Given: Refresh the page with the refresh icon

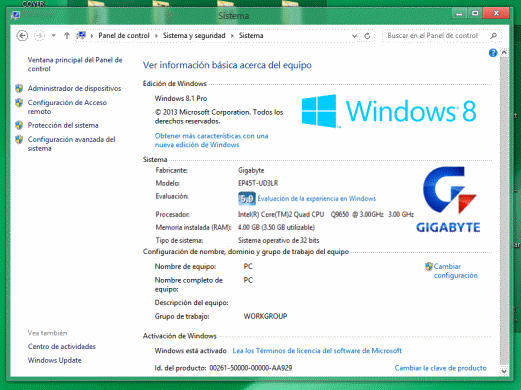Looking at the screenshot, I should (x=367, y=36).
